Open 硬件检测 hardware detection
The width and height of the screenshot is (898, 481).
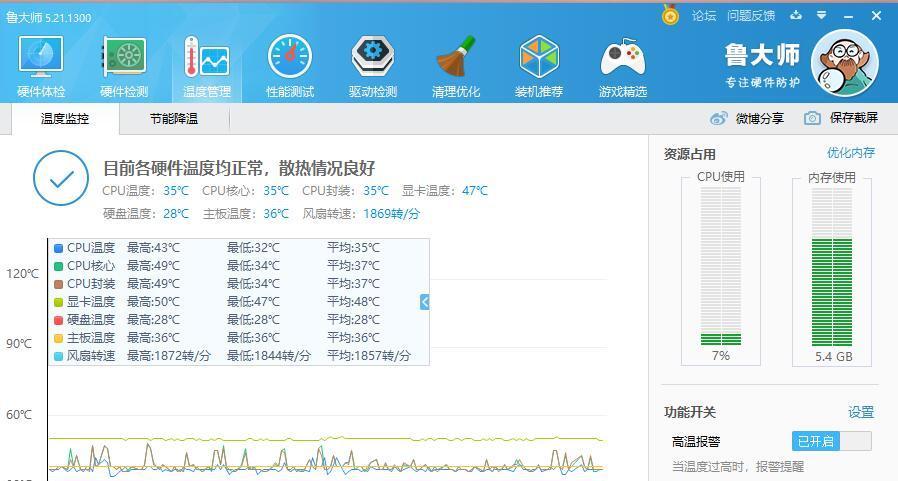[x=124, y=66]
